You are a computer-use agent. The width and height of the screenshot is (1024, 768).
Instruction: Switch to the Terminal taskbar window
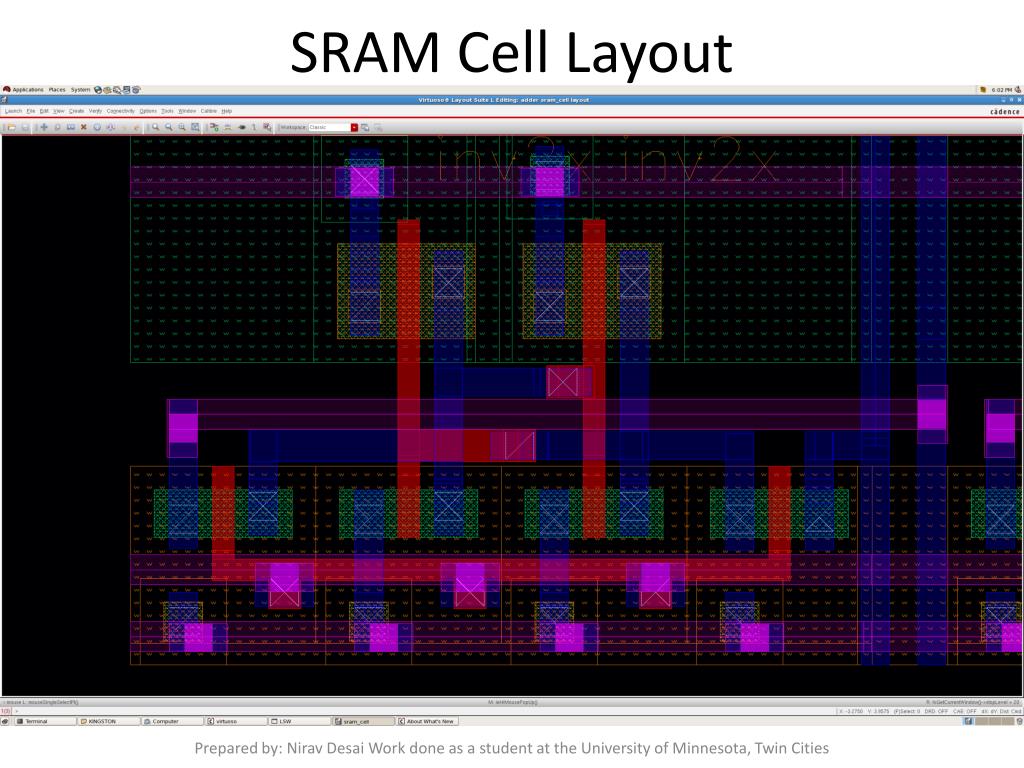44,721
